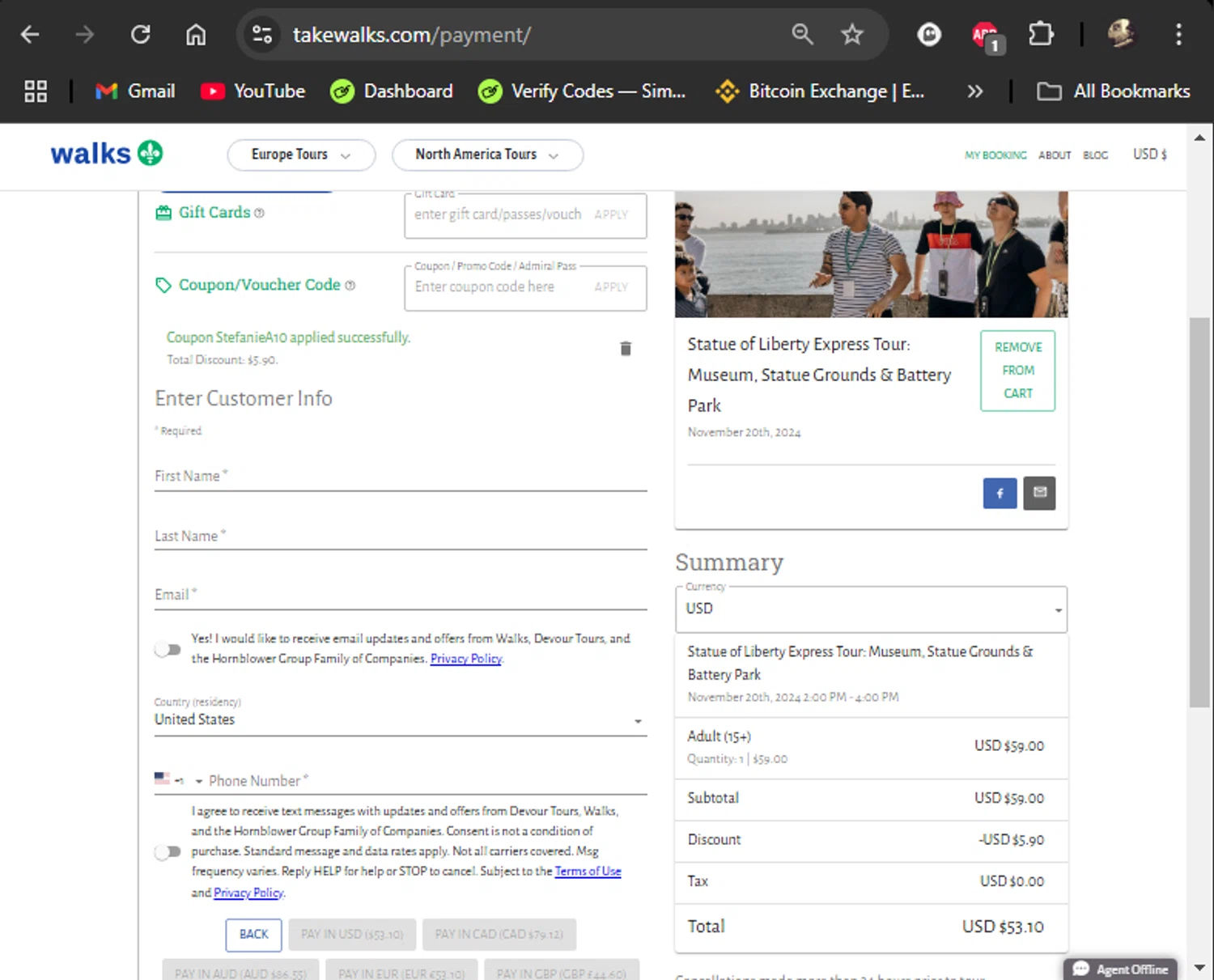Click the Gift Cards gift icon

point(163,213)
